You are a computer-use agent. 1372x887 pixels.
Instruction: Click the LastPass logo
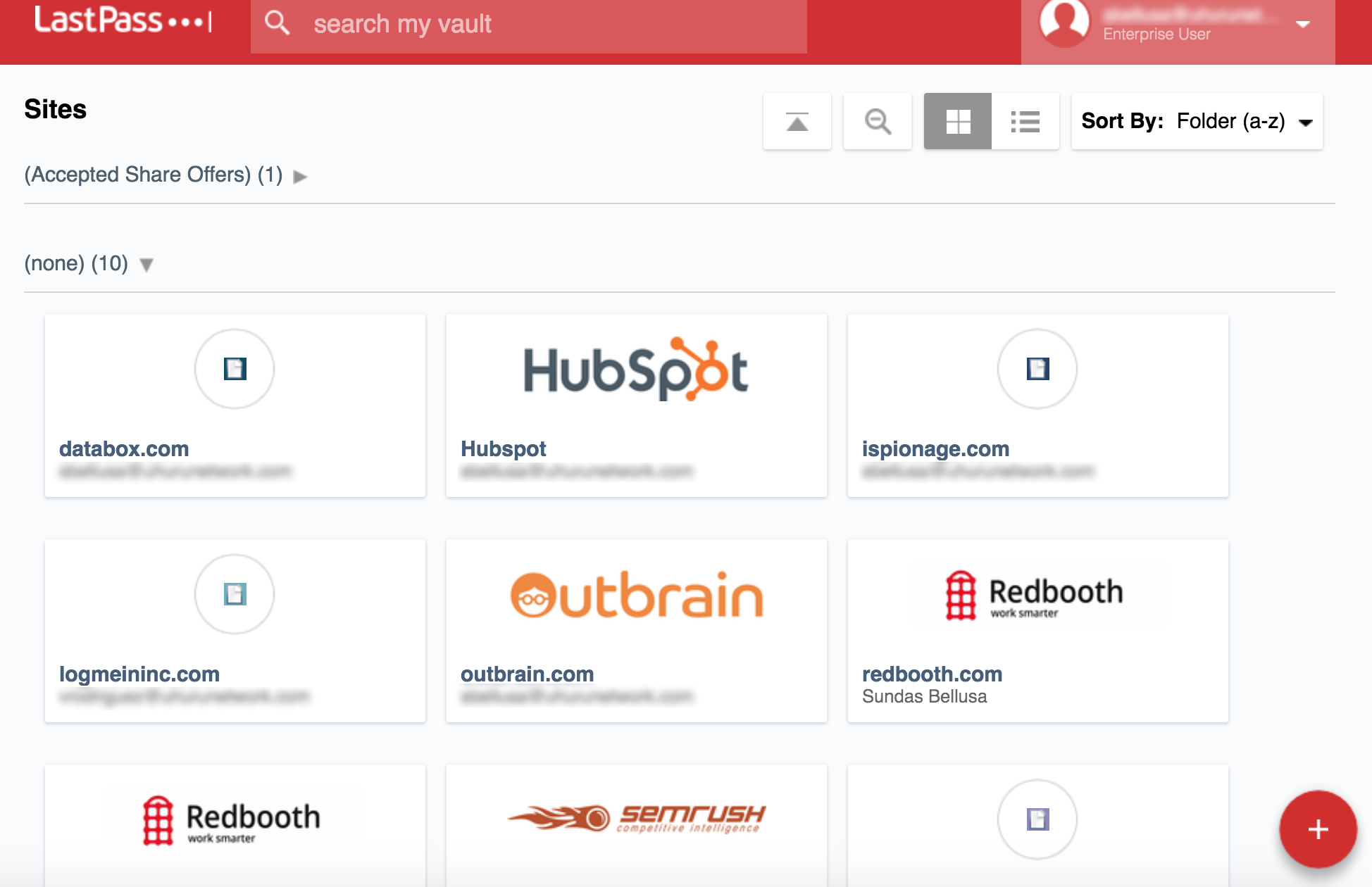tap(123, 20)
